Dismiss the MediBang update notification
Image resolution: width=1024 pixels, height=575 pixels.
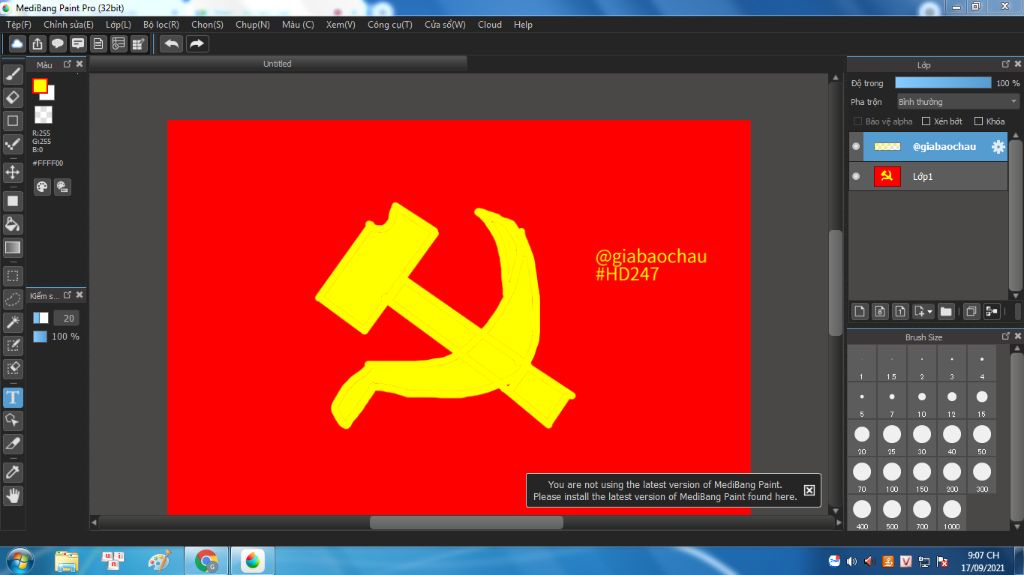click(809, 490)
